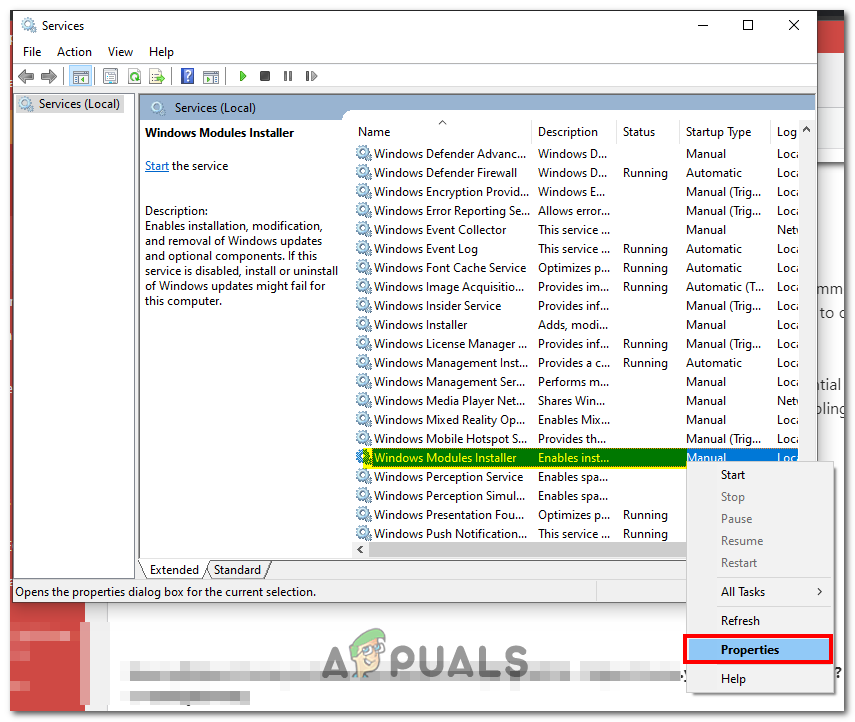Click the Show/Hide Action Pane icon
Image resolution: width=855 pixels, height=722 pixels.
tap(211, 76)
